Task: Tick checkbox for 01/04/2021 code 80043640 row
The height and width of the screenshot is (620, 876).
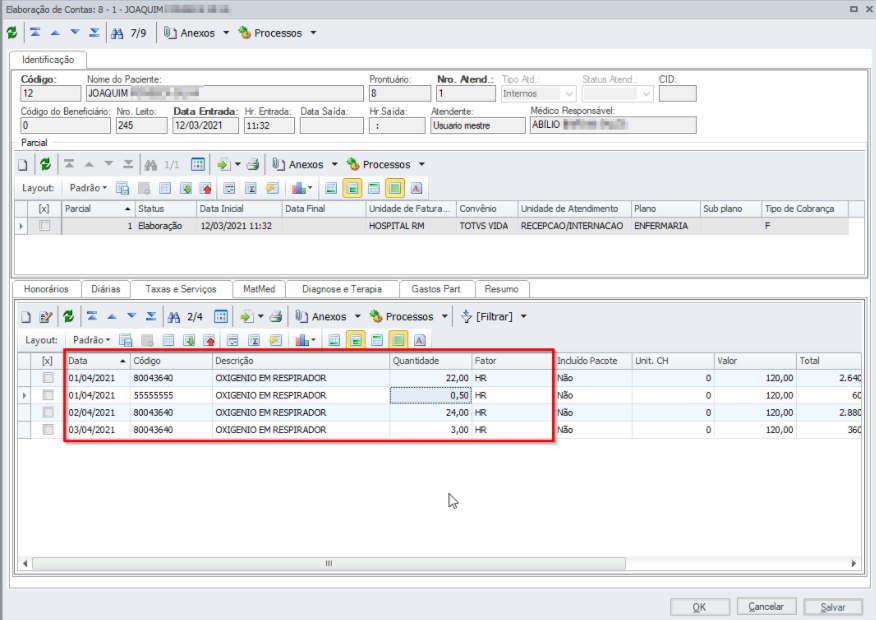Action: coord(48,378)
